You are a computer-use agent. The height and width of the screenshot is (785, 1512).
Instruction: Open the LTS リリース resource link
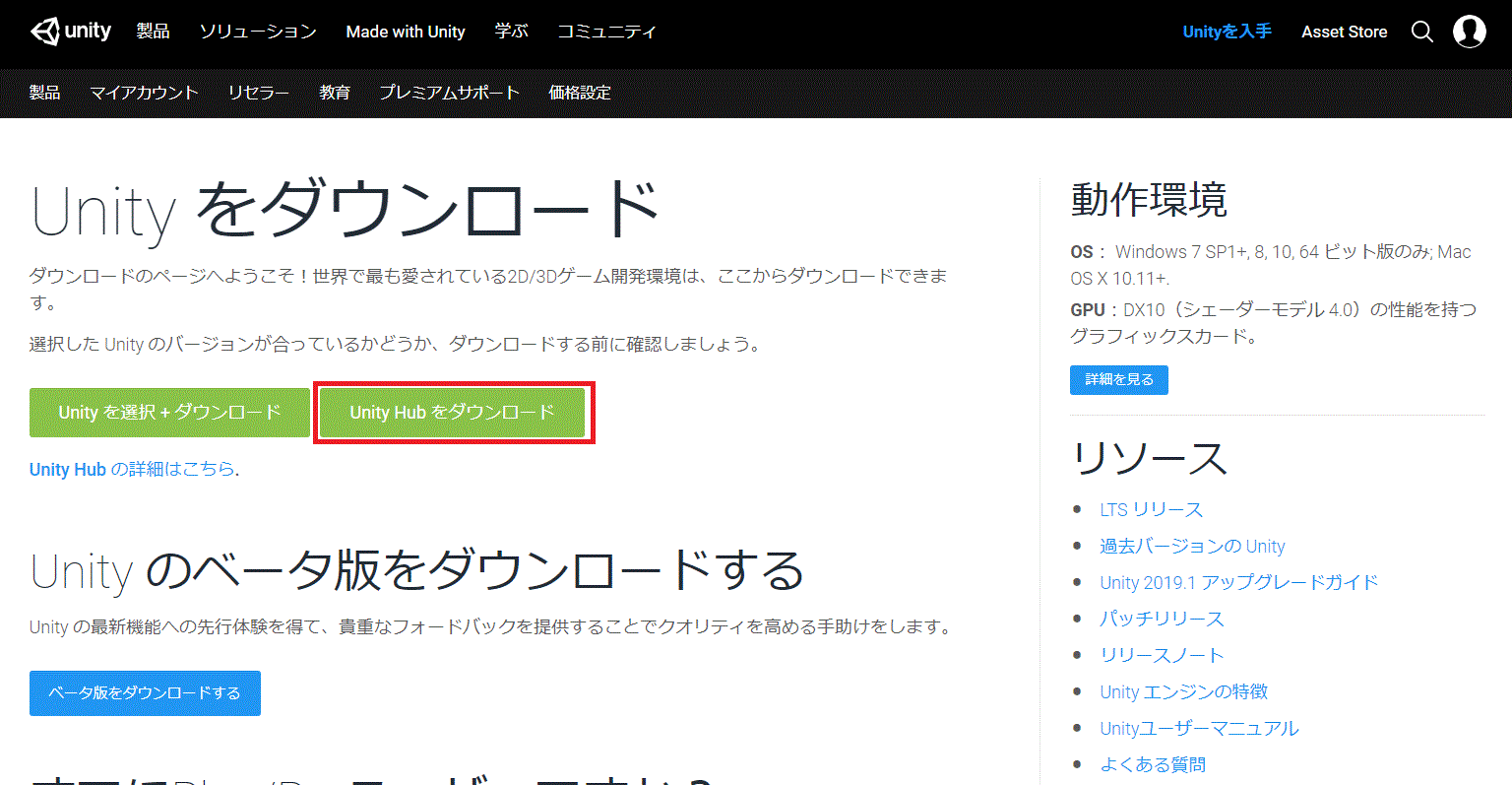(1151, 510)
